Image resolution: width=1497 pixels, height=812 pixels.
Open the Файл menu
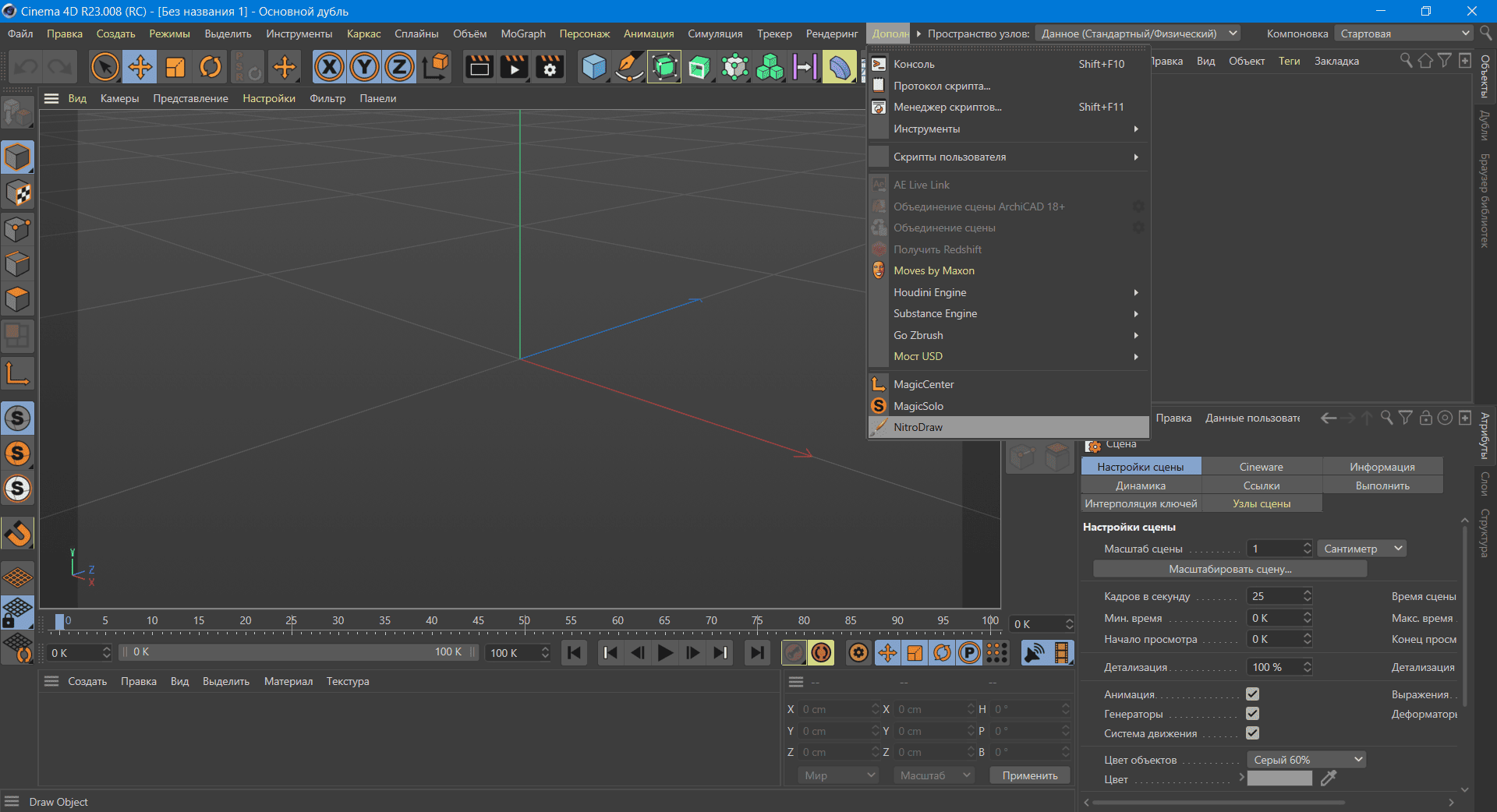click(20, 34)
